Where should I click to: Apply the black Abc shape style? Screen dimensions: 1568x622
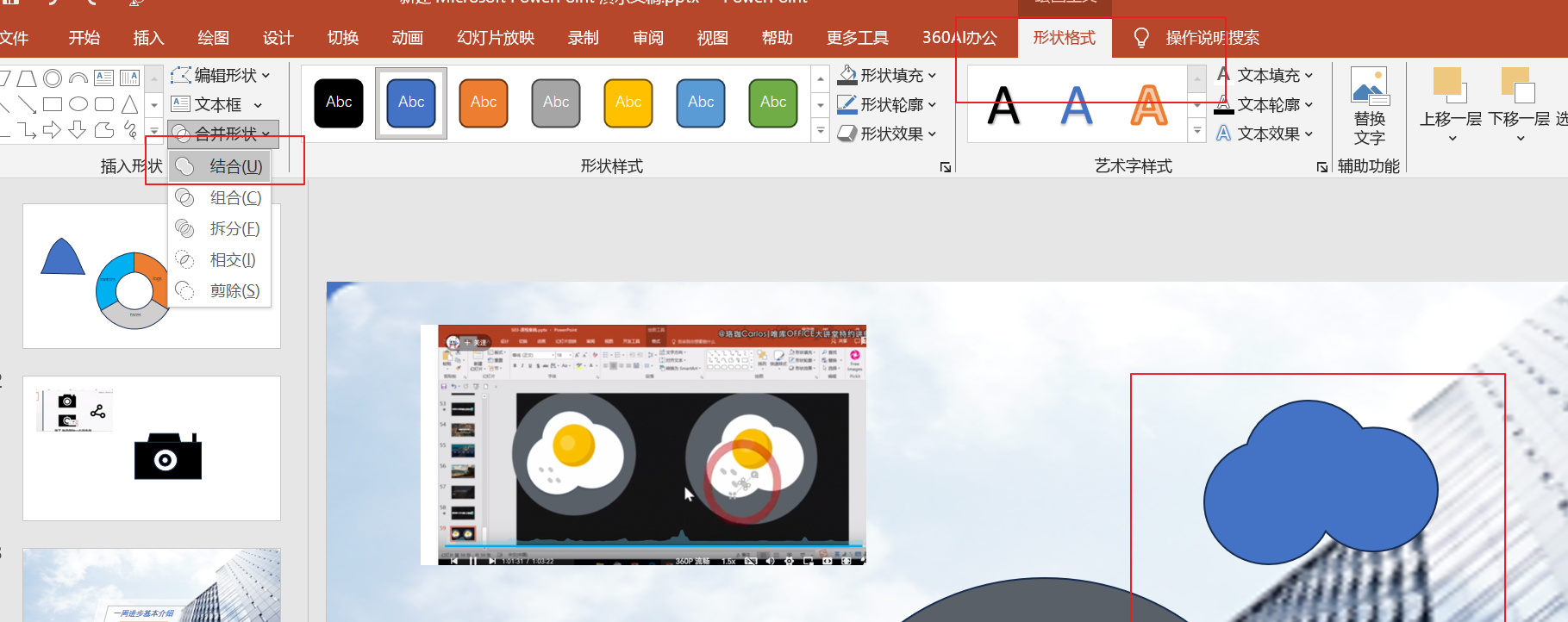click(339, 103)
